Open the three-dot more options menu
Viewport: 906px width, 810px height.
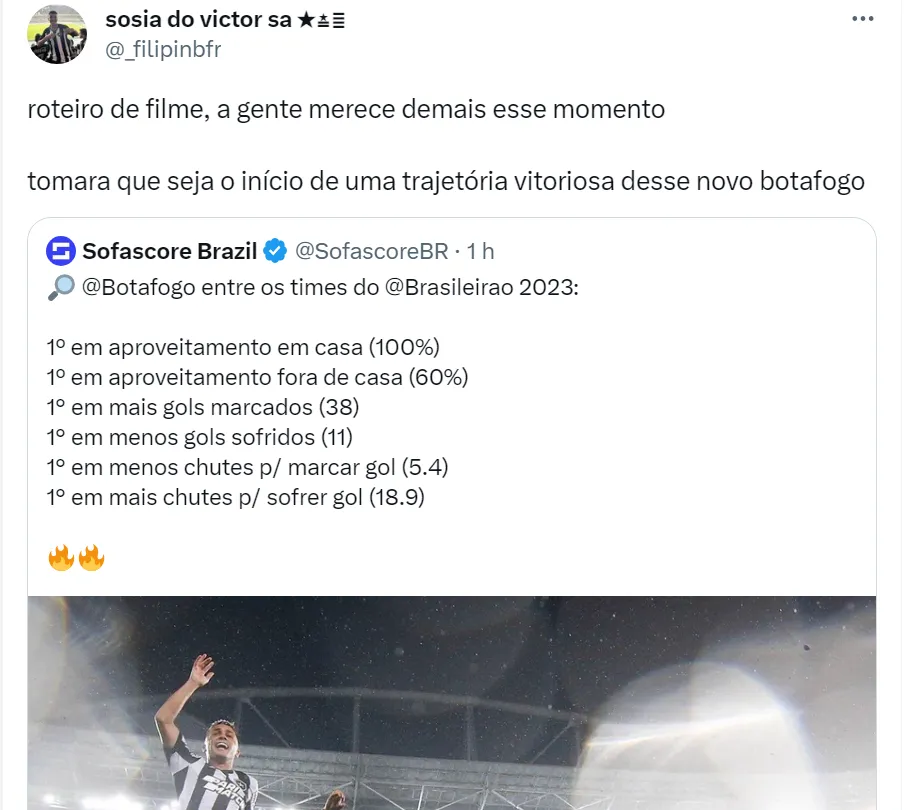[862, 19]
